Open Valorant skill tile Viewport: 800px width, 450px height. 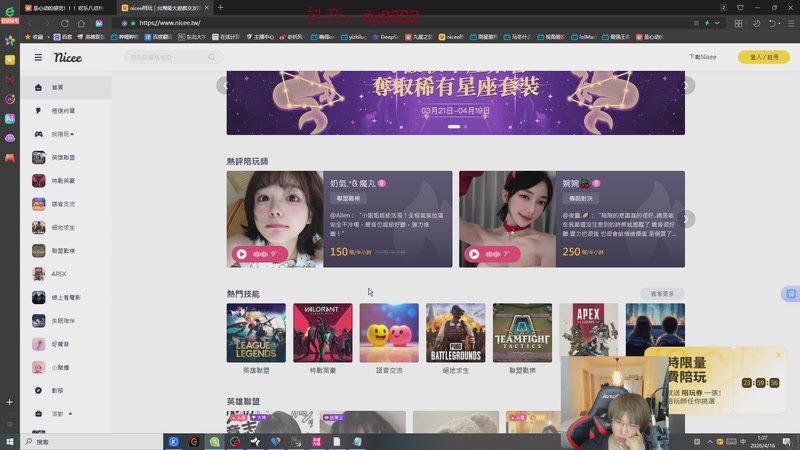(x=322, y=333)
